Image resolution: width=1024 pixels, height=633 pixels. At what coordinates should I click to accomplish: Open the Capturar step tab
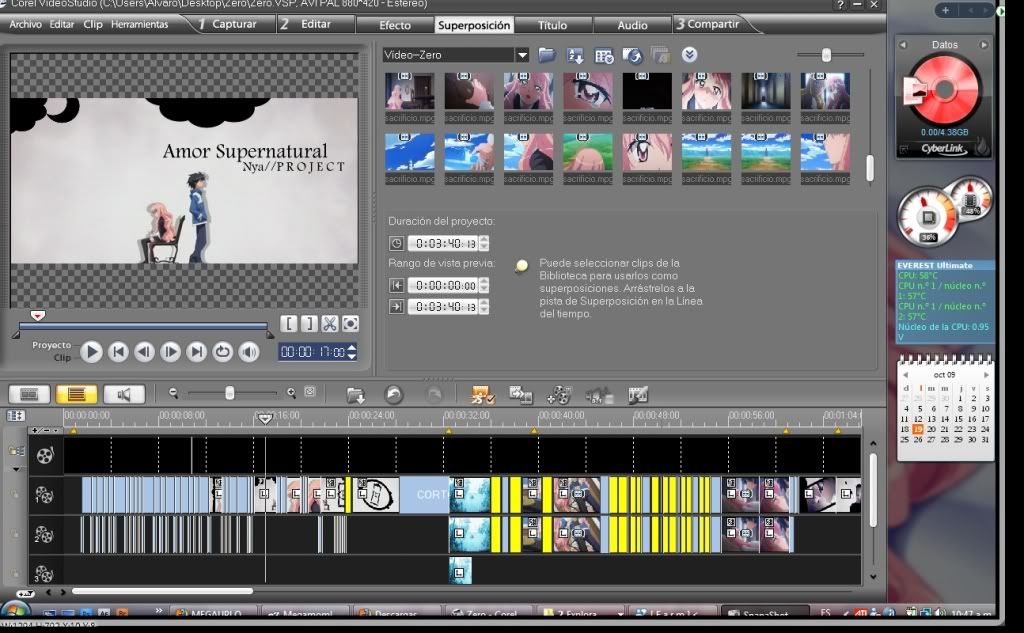click(x=226, y=24)
